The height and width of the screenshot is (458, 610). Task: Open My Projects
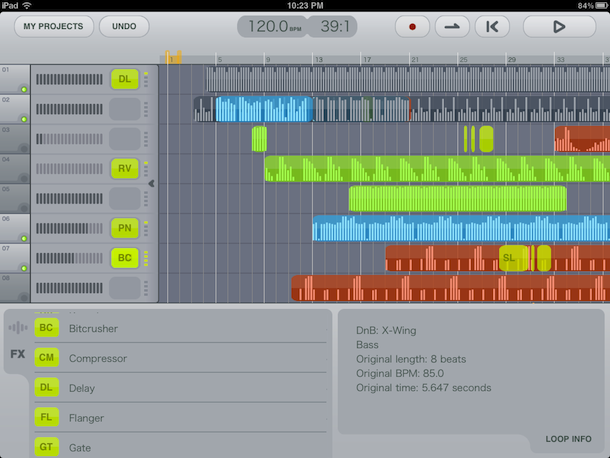click(52, 27)
